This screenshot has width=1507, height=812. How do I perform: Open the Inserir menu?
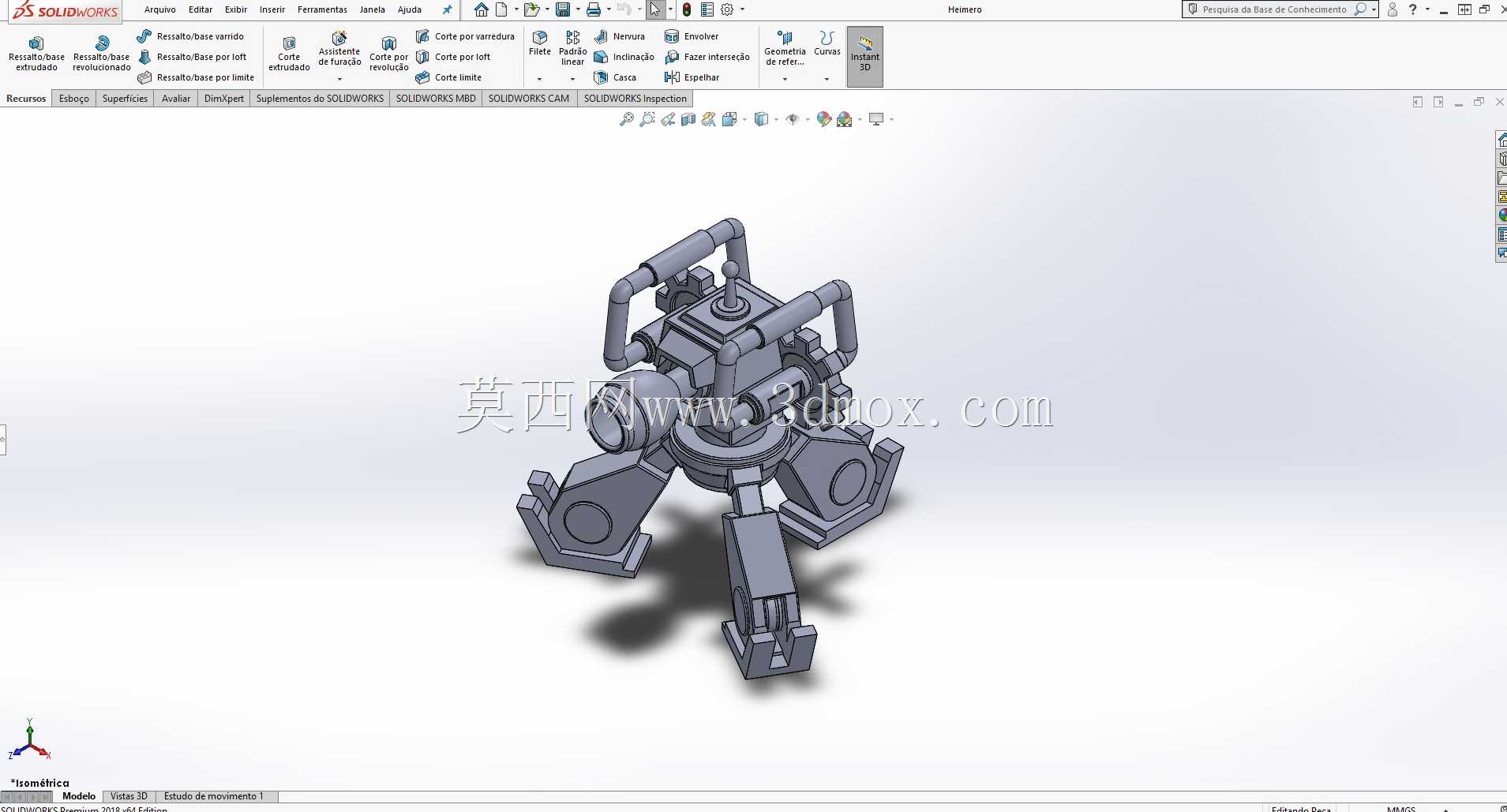[x=272, y=9]
